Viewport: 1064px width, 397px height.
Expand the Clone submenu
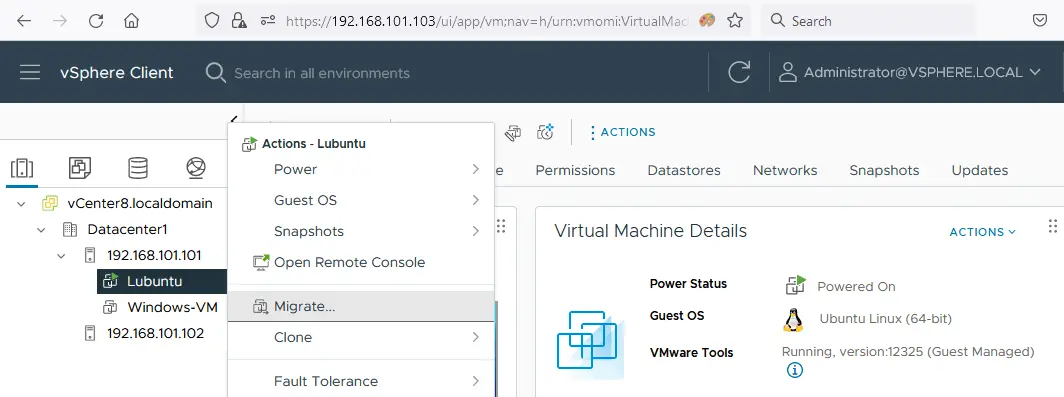(x=361, y=337)
